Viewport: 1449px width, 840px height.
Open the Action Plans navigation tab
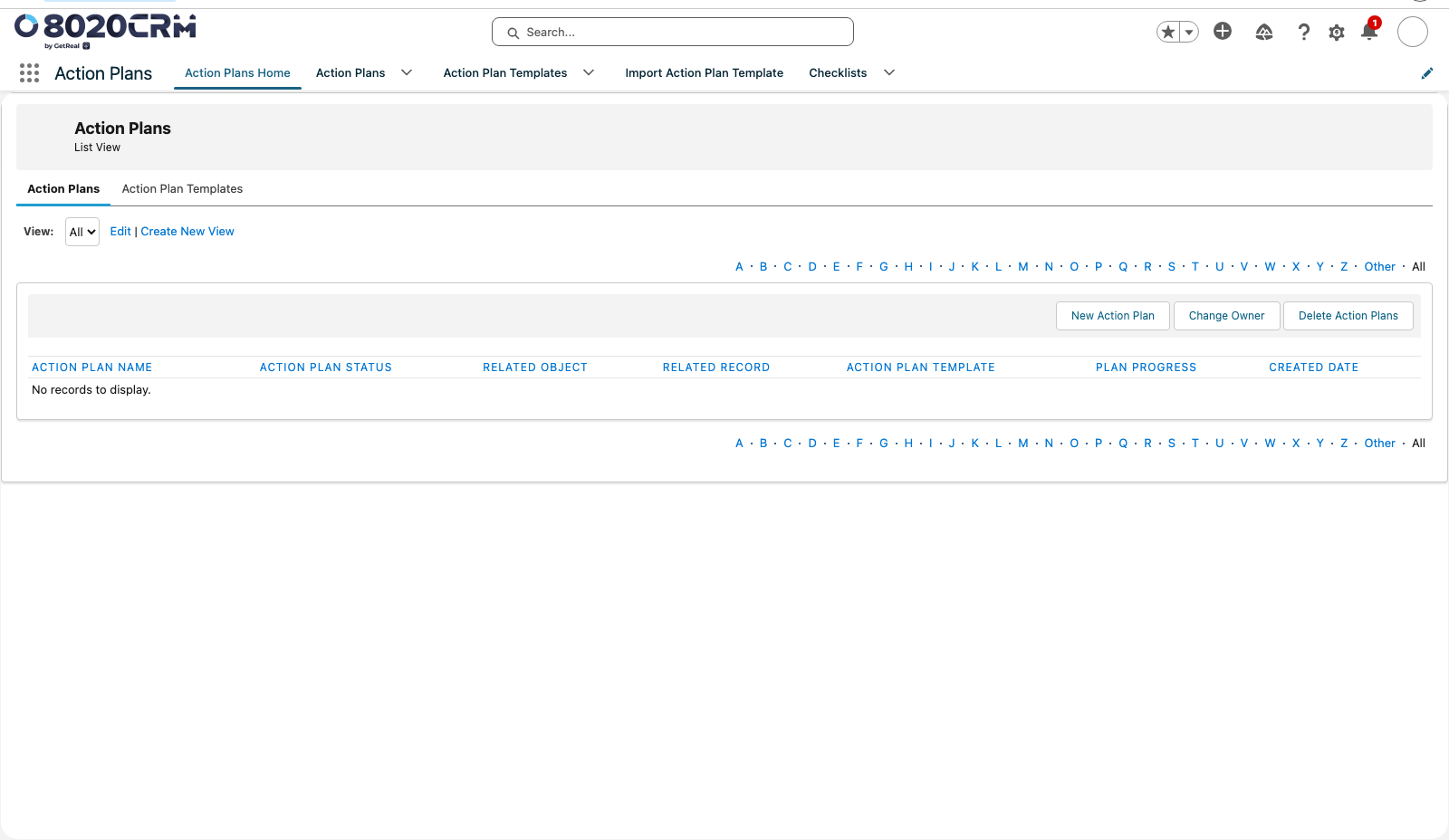350,73
